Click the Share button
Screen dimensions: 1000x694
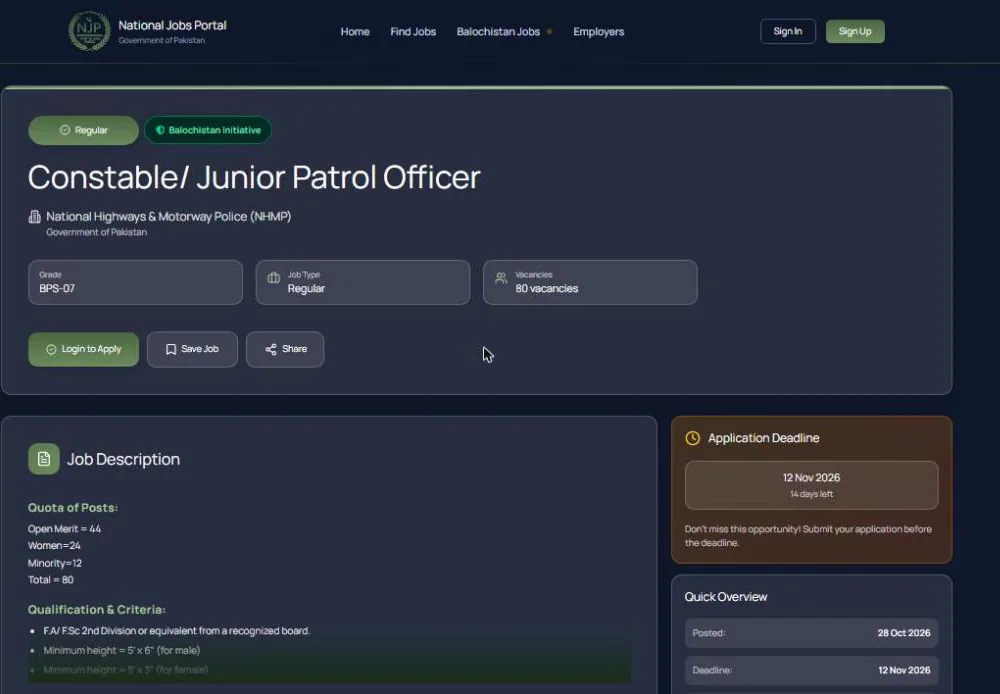click(x=285, y=349)
